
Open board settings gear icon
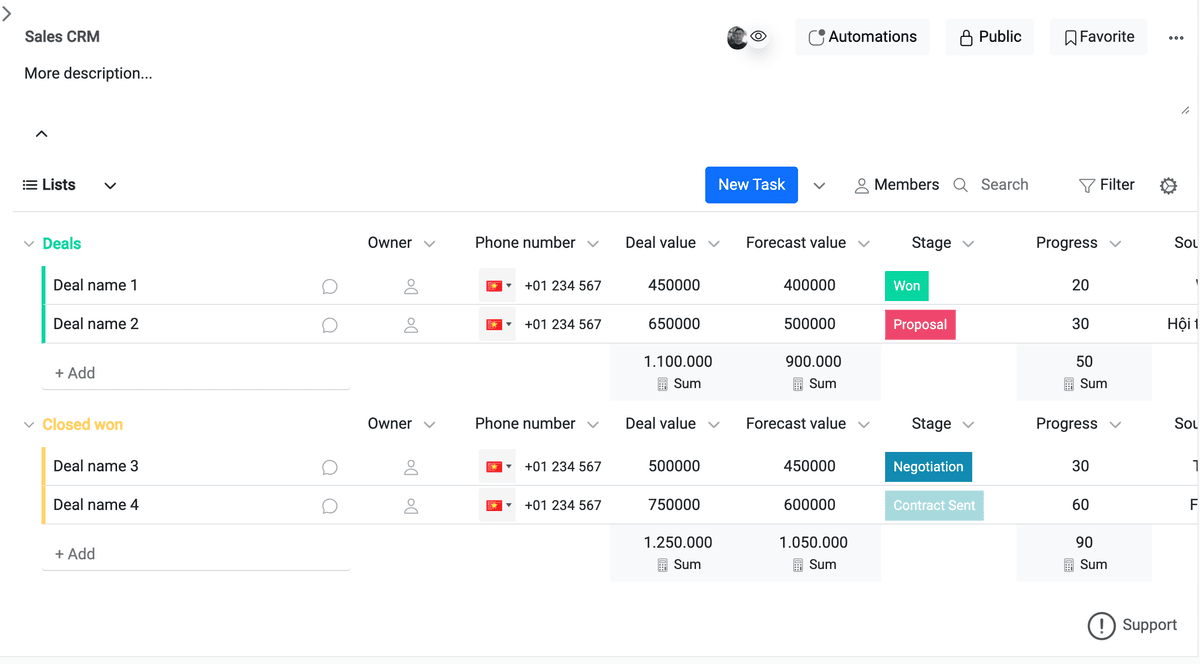click(x=1168, y=185)
